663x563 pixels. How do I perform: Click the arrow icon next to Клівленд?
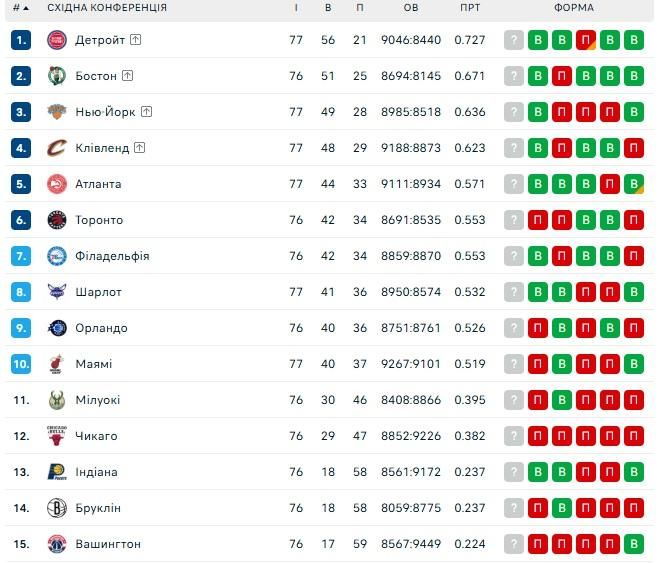[x=140, y=148]
